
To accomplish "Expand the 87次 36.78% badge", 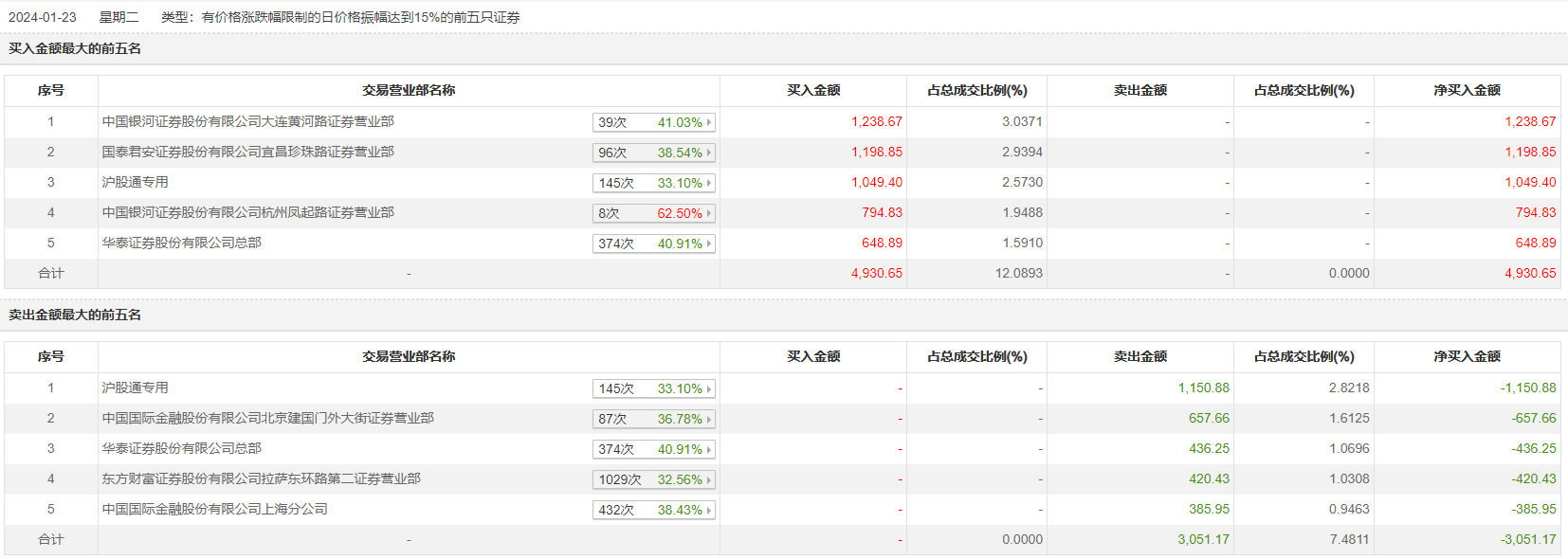I will pos(653,419).
